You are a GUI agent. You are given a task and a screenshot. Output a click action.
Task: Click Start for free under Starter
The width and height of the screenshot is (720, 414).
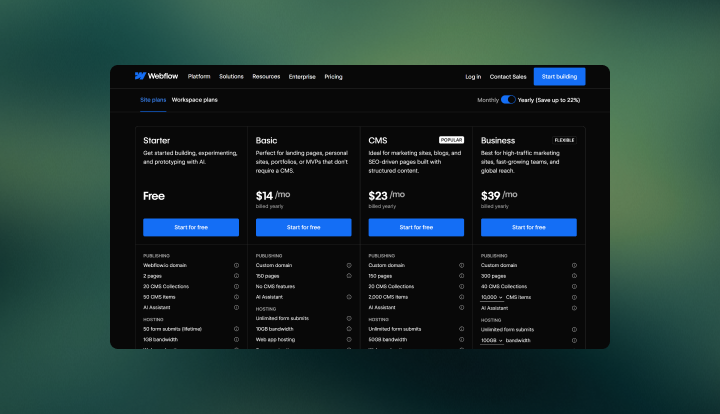[191, 227]
